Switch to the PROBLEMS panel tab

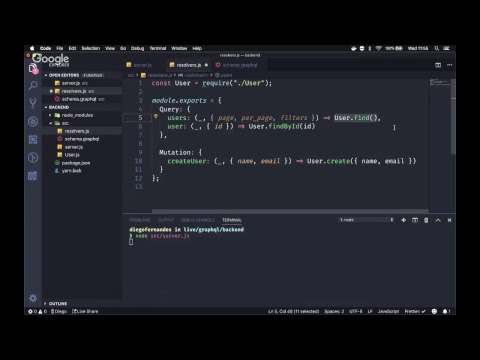point(140,220)
